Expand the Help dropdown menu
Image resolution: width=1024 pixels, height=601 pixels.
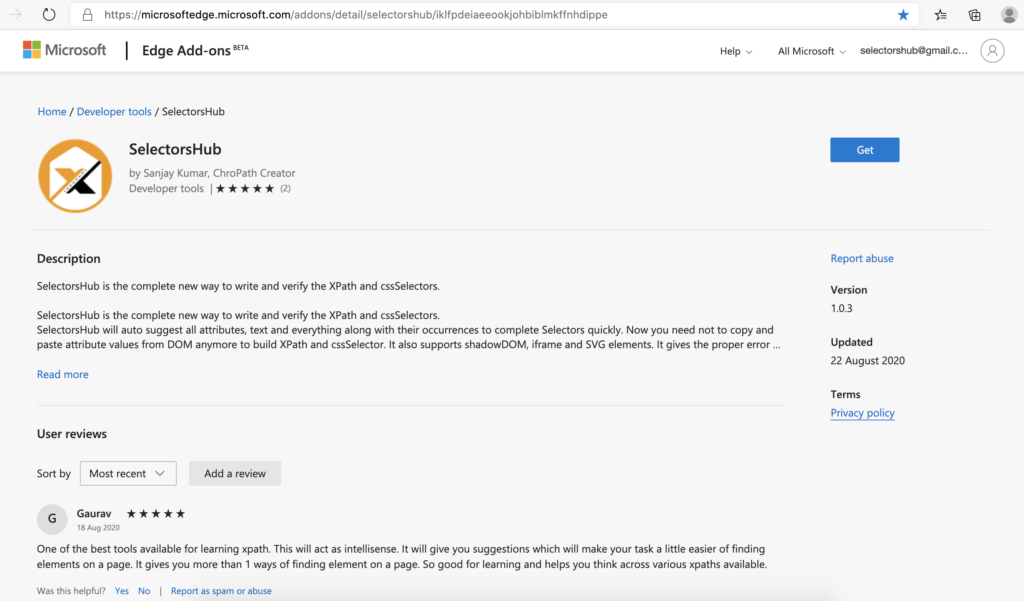click(735, 51)
